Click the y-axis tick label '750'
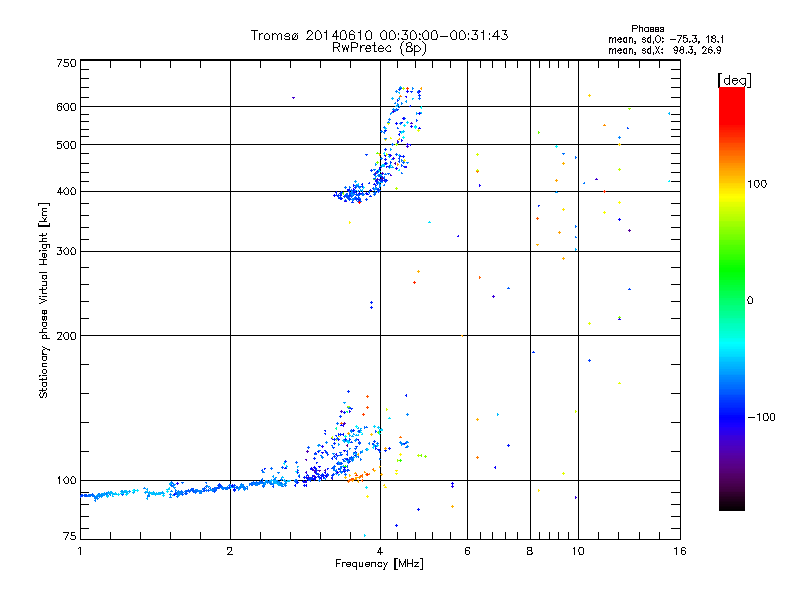Viewport: 800px width, 600px height. [66, 63]
